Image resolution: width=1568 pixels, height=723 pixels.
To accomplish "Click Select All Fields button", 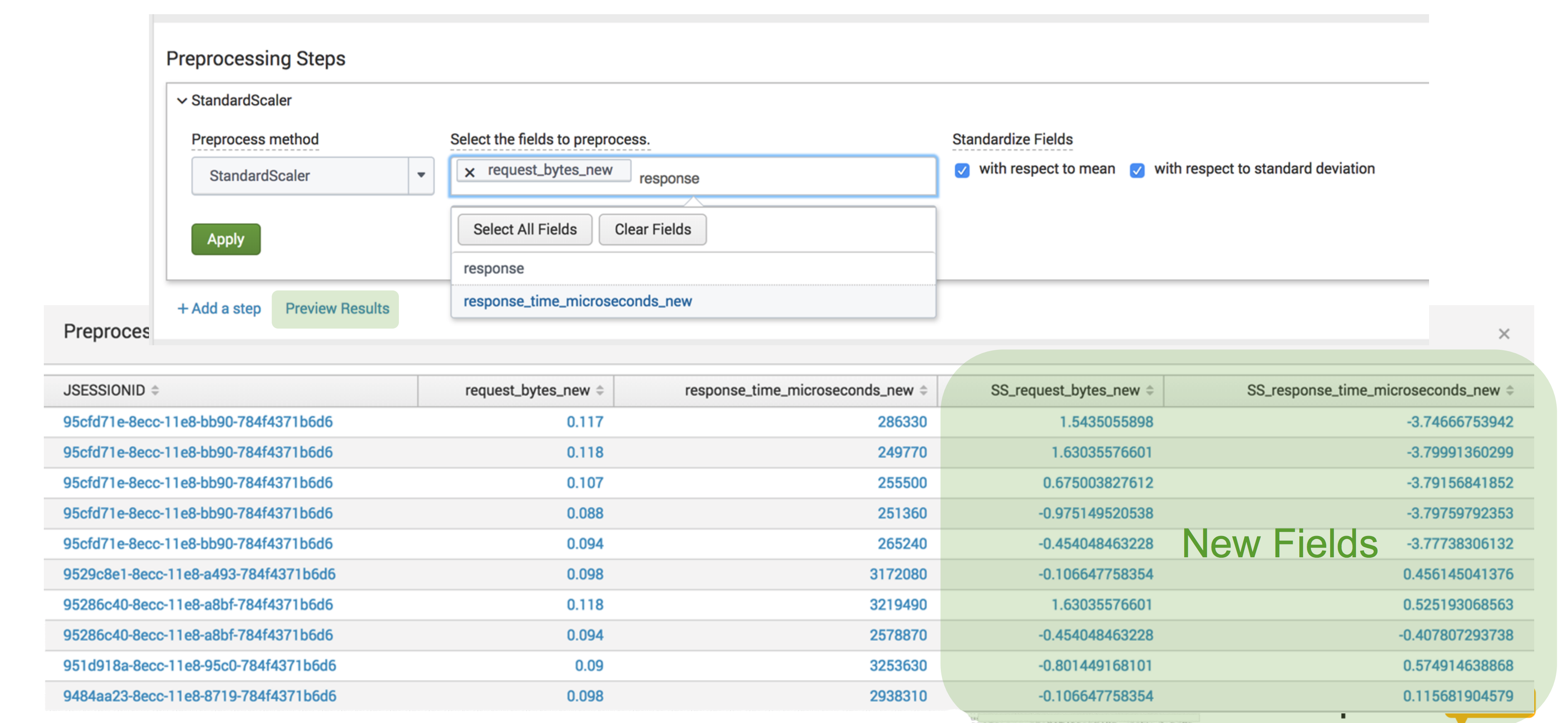I will coord(525,229).
